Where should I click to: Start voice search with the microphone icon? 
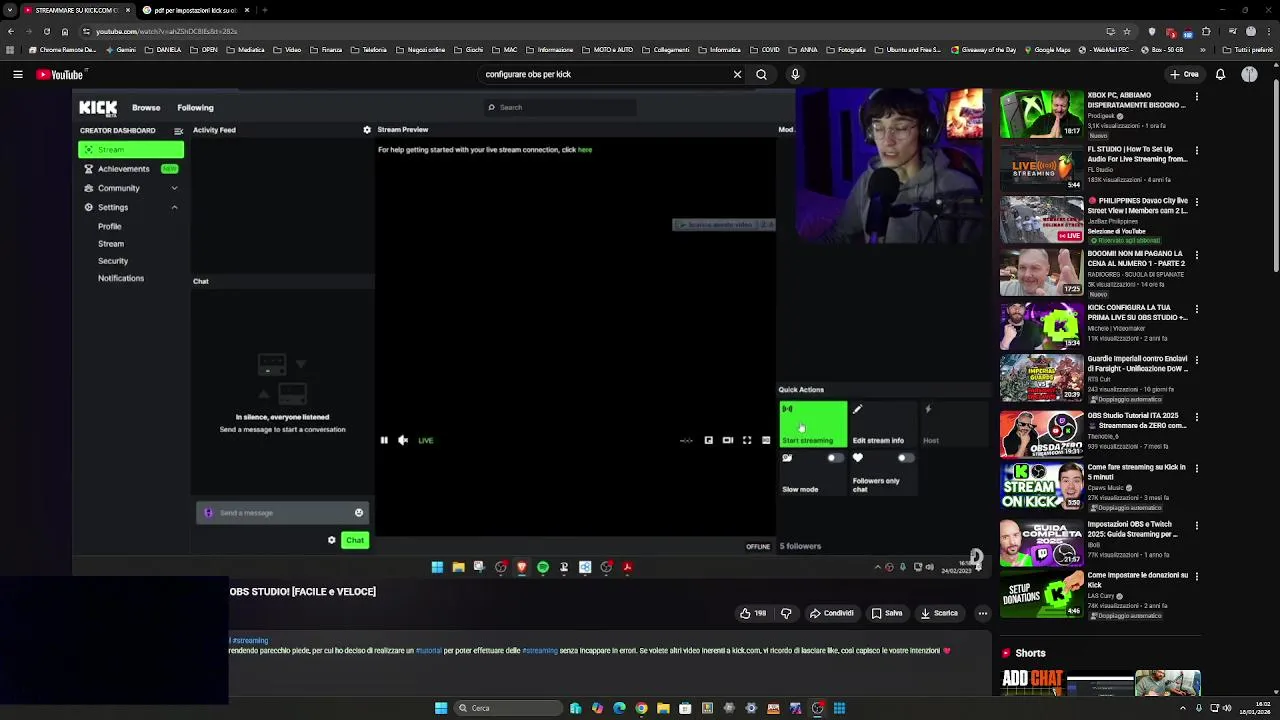tap(795, 74)
